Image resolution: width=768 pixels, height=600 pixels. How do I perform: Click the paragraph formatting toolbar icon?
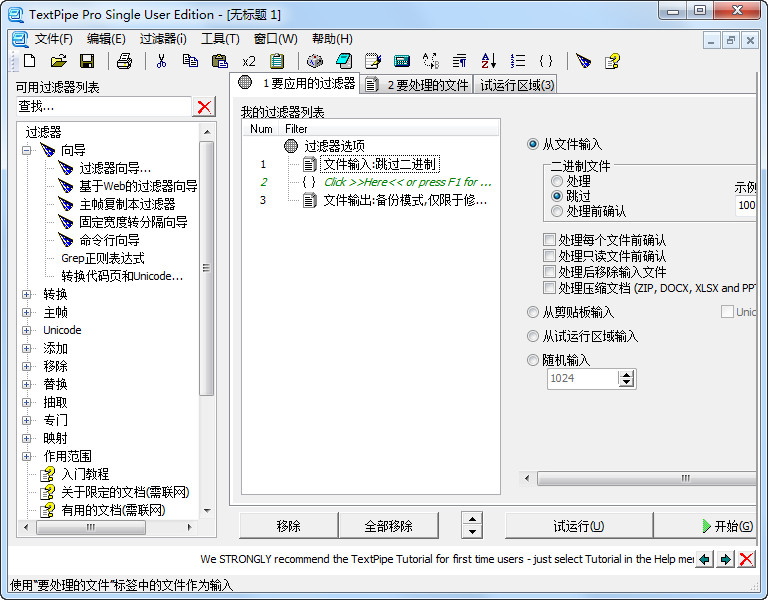(x=459, y=61)
